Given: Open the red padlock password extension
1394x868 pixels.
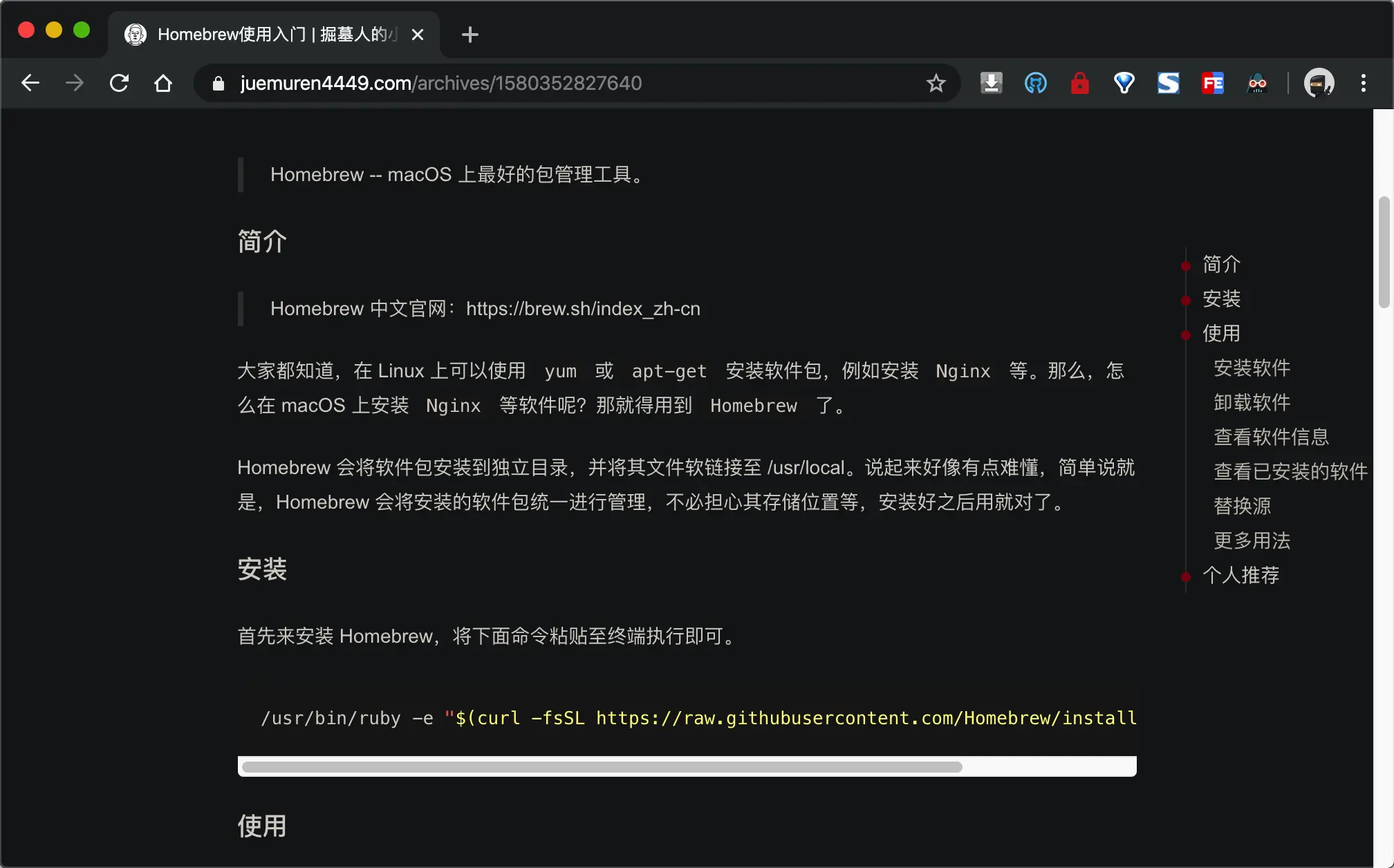Looking at the screenshot, I should (1079, 83).
